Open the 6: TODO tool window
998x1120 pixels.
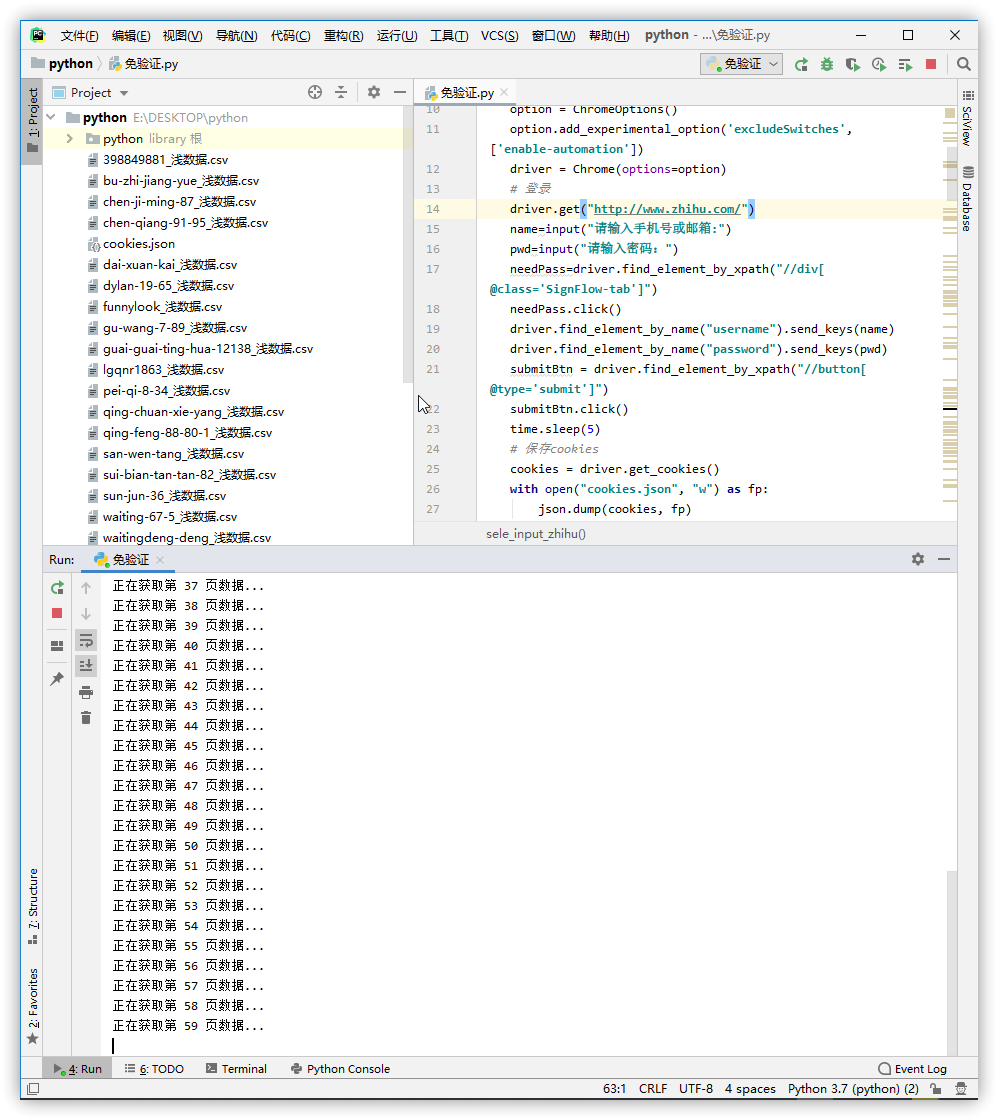click(x=154, y=1069)
